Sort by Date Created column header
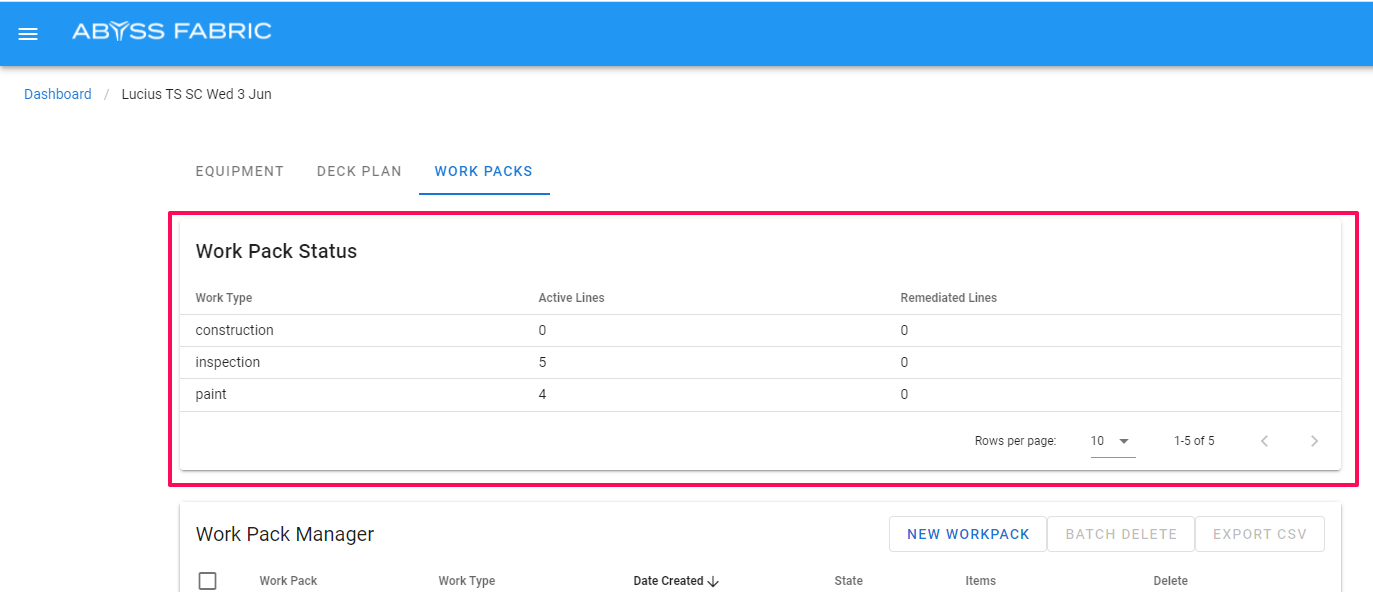This screenshot has height=592, width=1373. coord(667,581)
